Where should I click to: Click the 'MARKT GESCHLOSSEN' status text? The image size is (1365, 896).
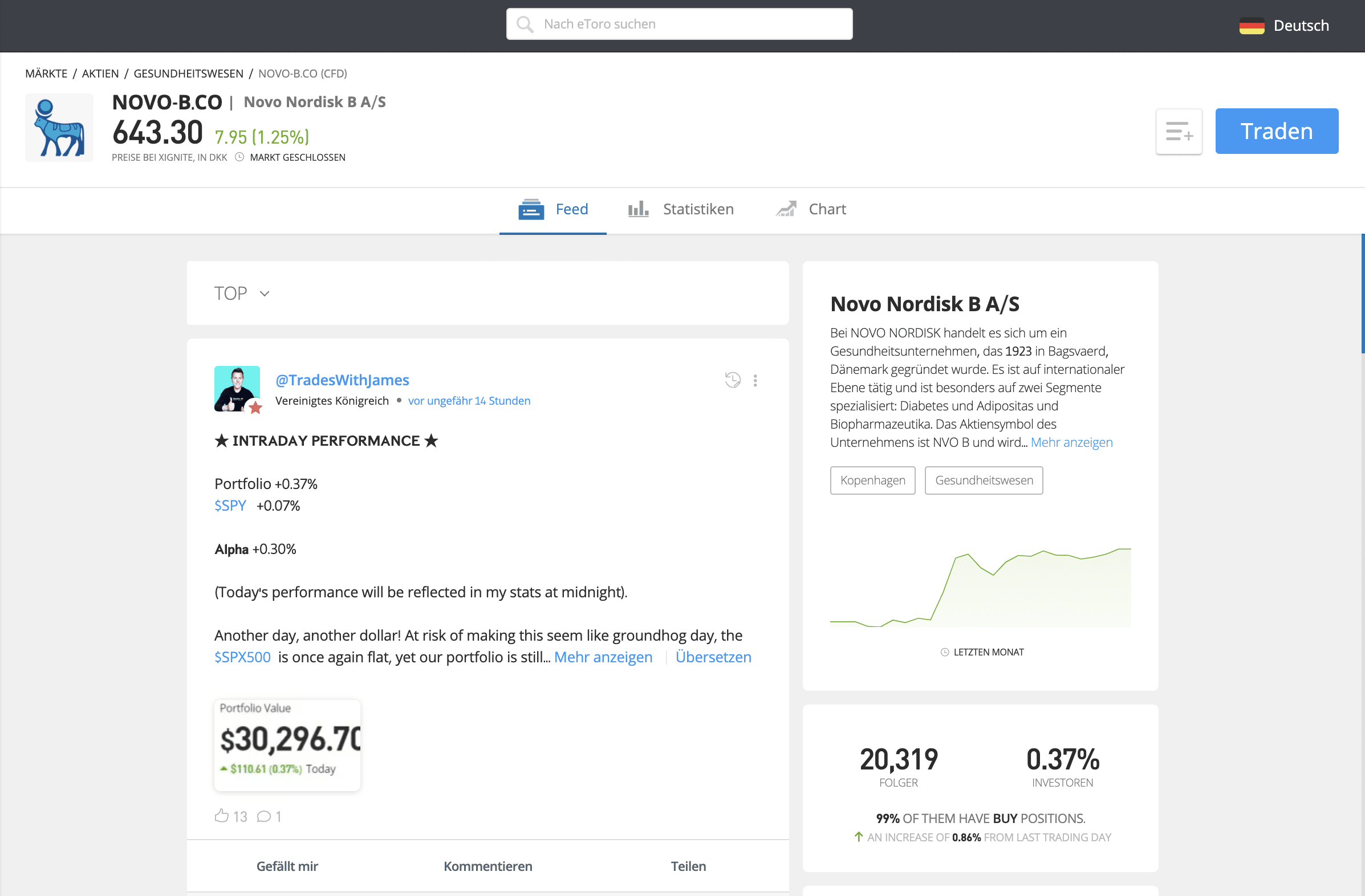(298, 157)
